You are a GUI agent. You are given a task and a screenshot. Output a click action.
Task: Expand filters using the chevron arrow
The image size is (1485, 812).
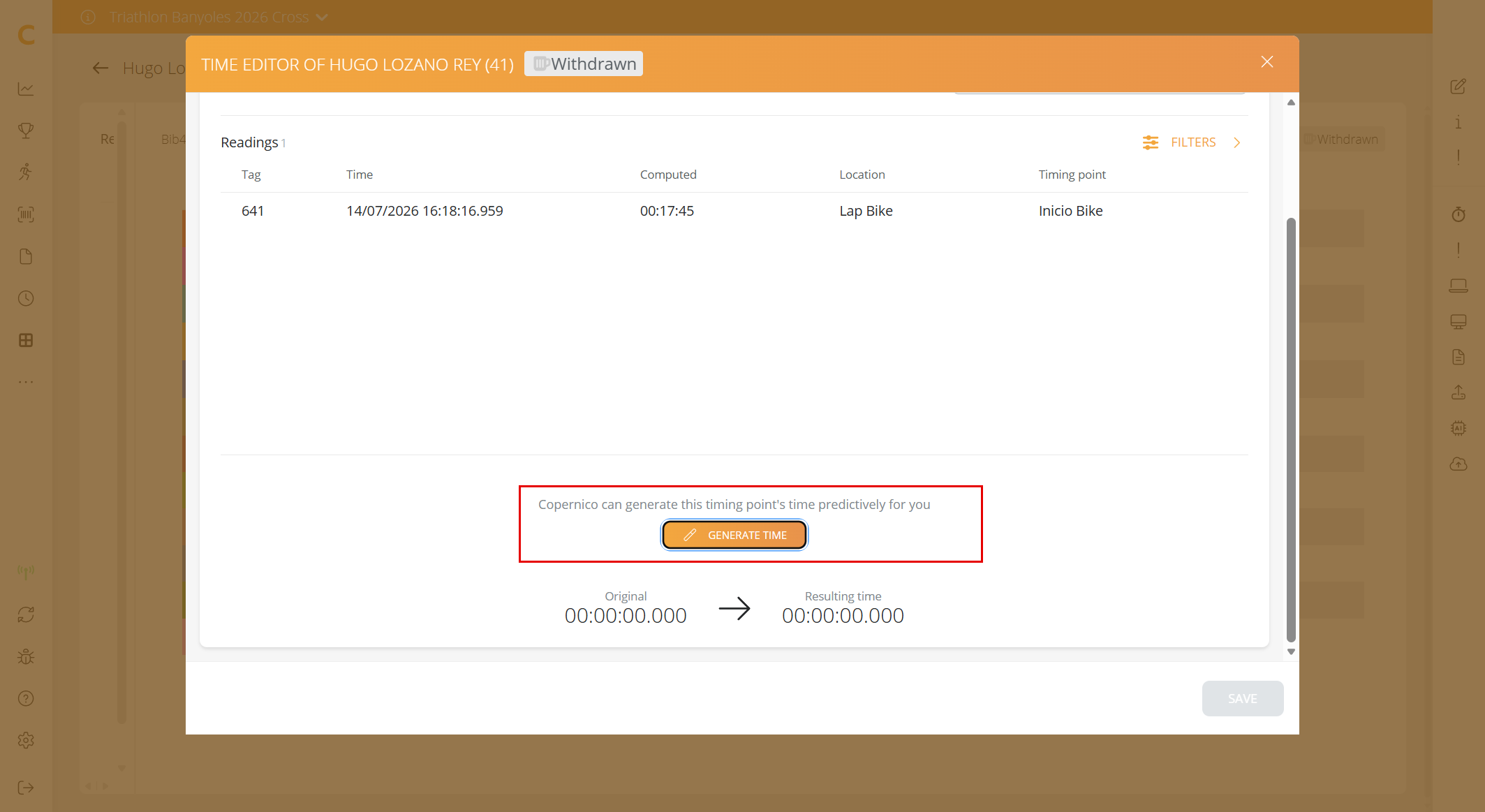[x=1236, y=142]
